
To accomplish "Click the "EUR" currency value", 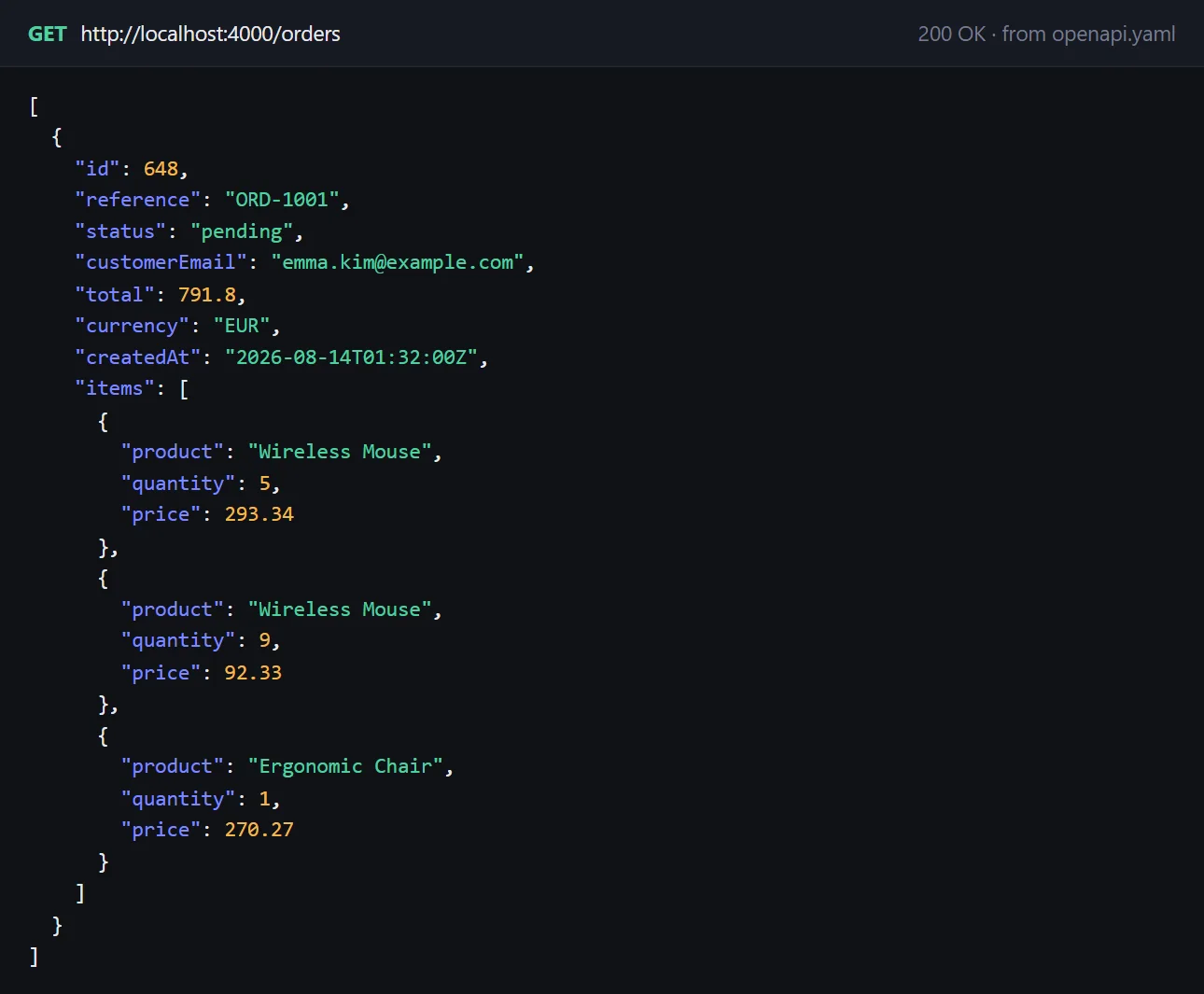I will 242,326.
